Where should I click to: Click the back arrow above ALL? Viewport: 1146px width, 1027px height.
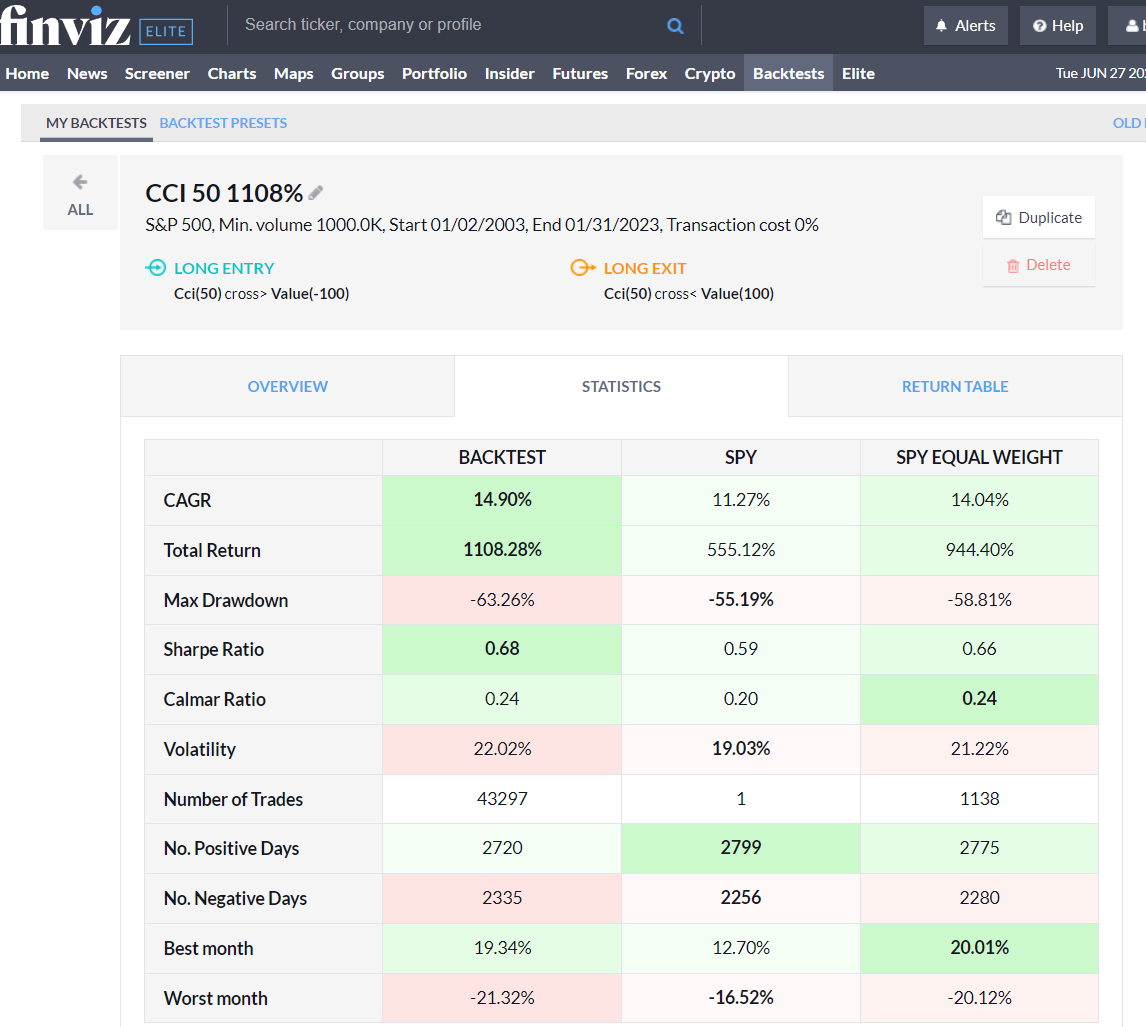[80, 182]
